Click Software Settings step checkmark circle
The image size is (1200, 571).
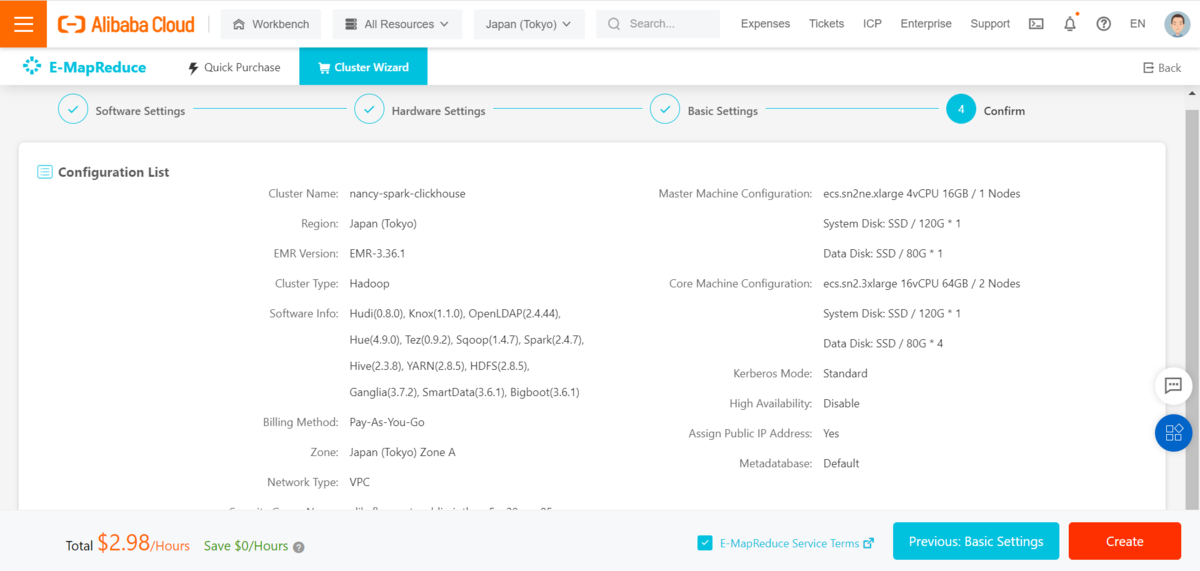pyautogui.click(x=73, y=109)
